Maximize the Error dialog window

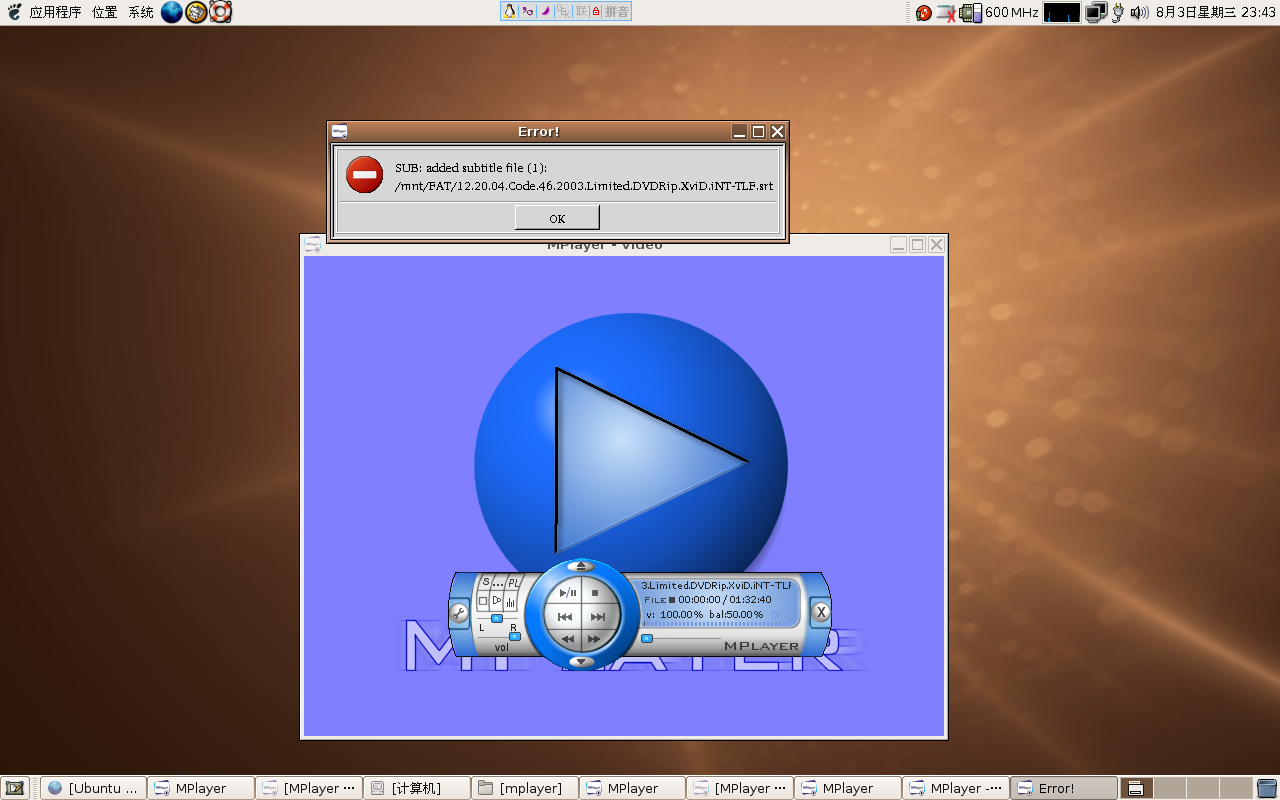[758, 131]
